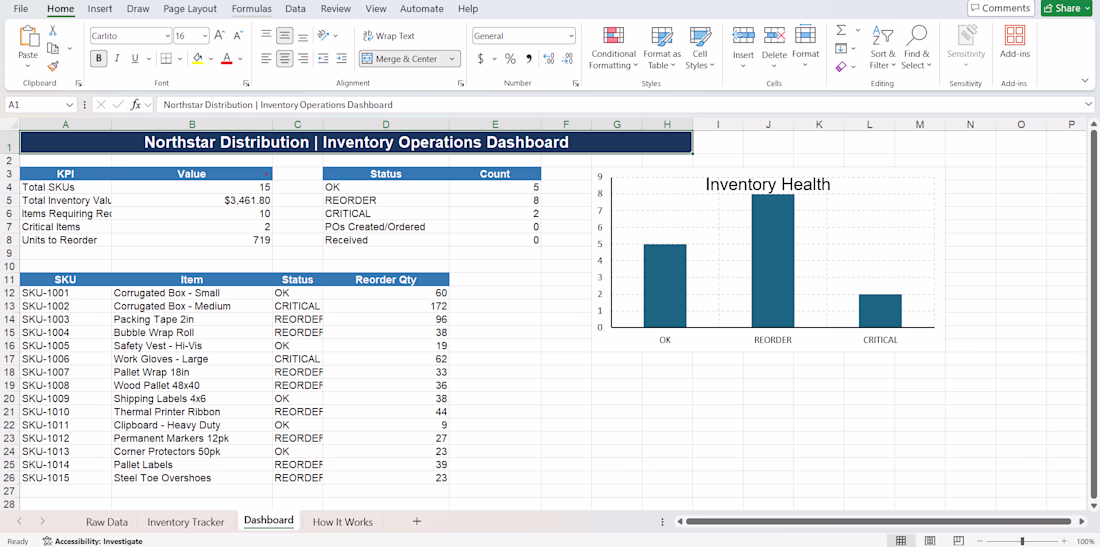The width and height of the screenshot is (1100, 547).
Task: Click the Name Box A1
Action: click(41, 104)
